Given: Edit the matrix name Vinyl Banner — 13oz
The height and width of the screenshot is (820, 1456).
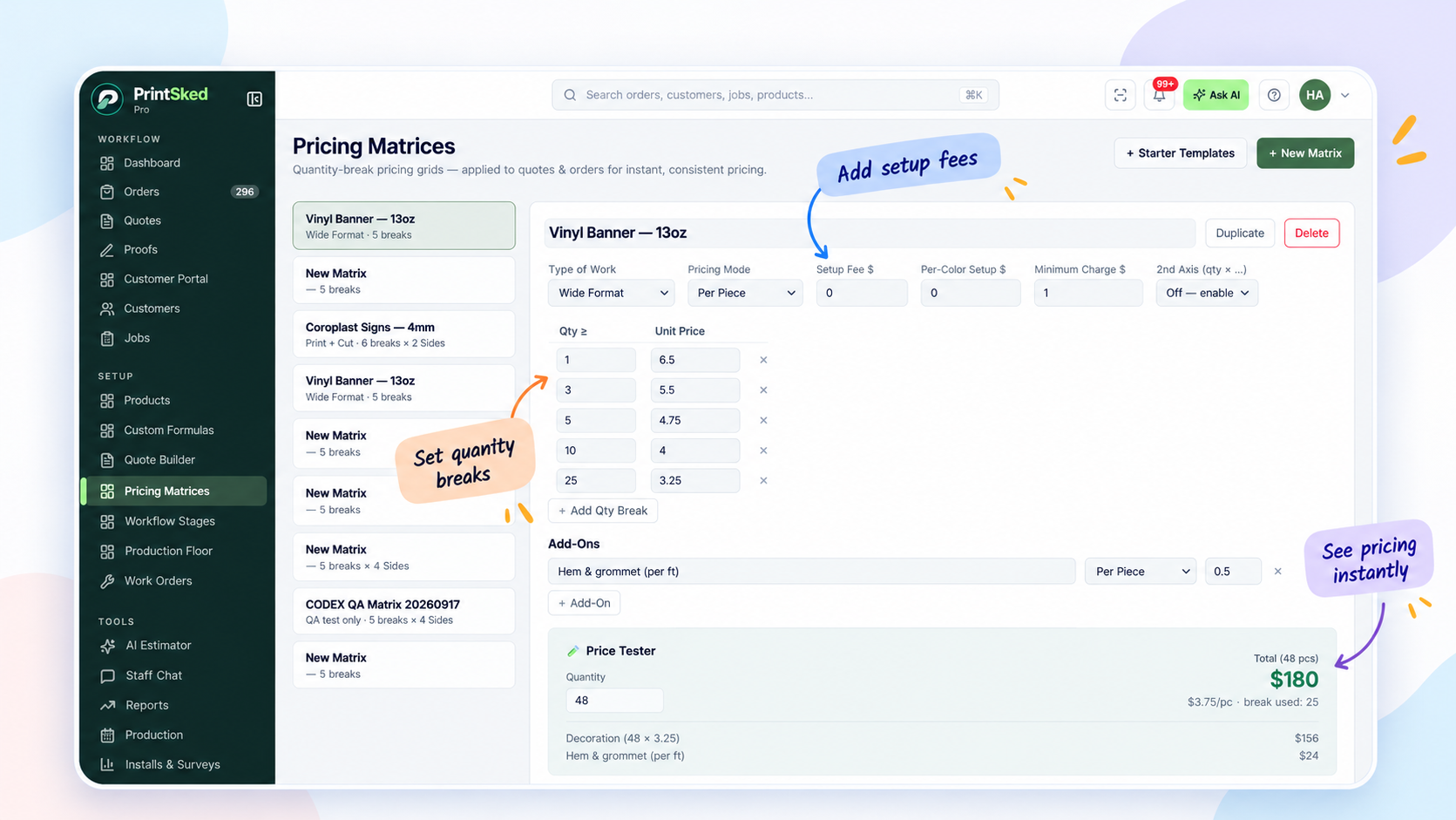Looking at the screenshot, I should pos(870,234).
